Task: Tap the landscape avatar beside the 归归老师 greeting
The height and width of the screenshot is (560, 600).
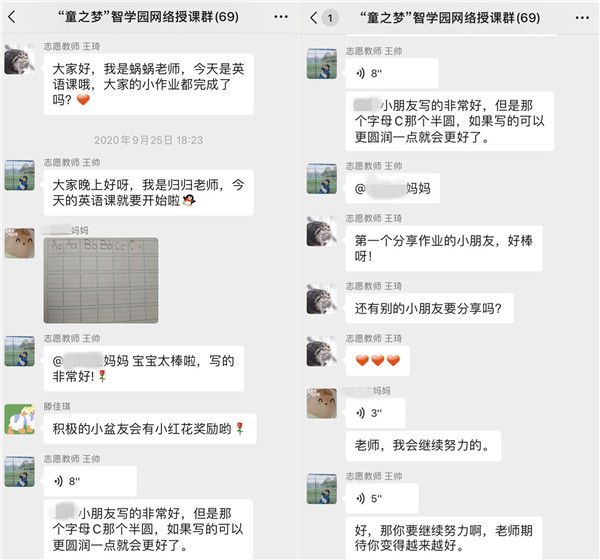Action: tap(20, 175)
